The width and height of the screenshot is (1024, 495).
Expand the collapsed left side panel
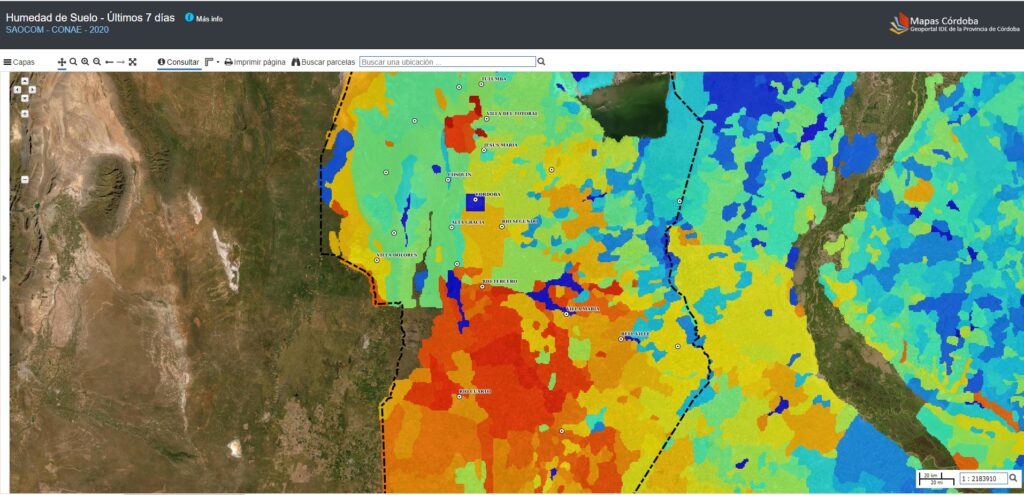click(4, 278)
